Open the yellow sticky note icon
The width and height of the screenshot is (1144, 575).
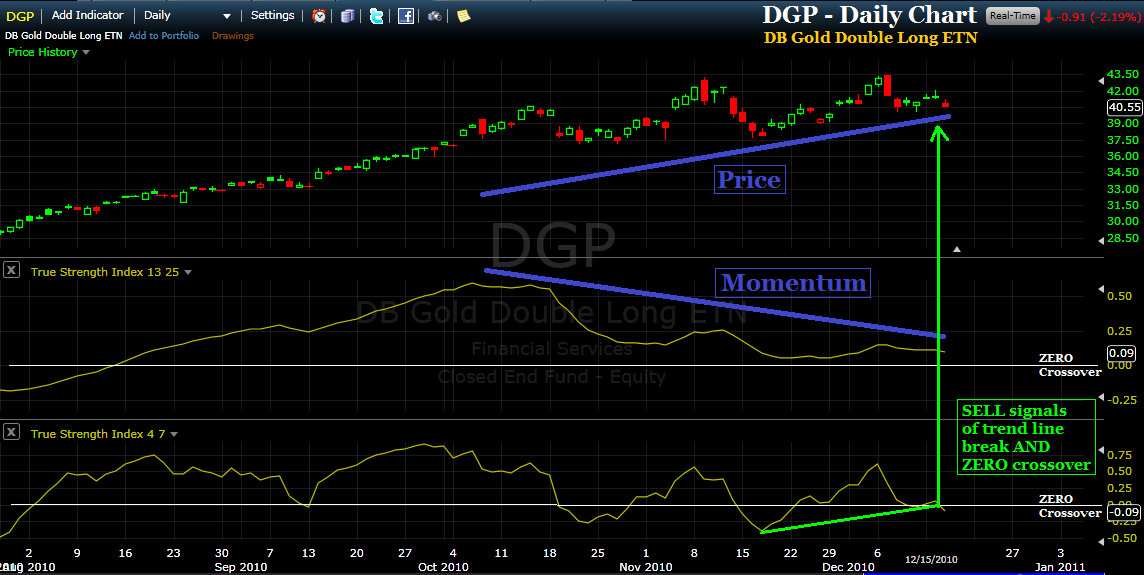tap(463, 15)
